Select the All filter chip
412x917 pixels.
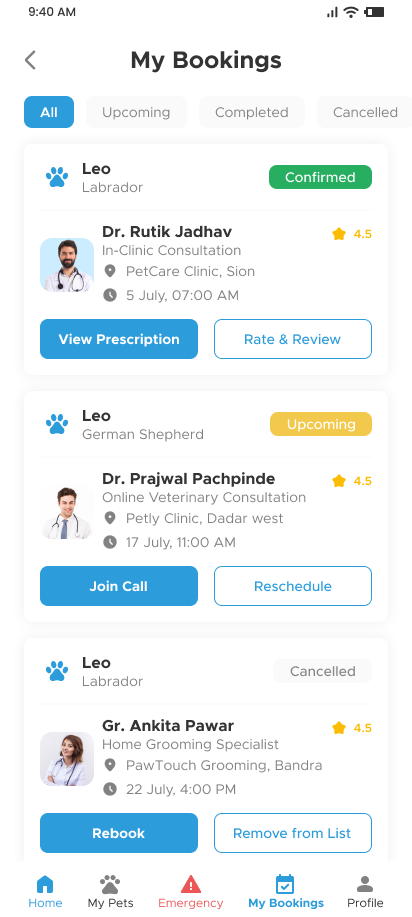[x=49, y=112]
